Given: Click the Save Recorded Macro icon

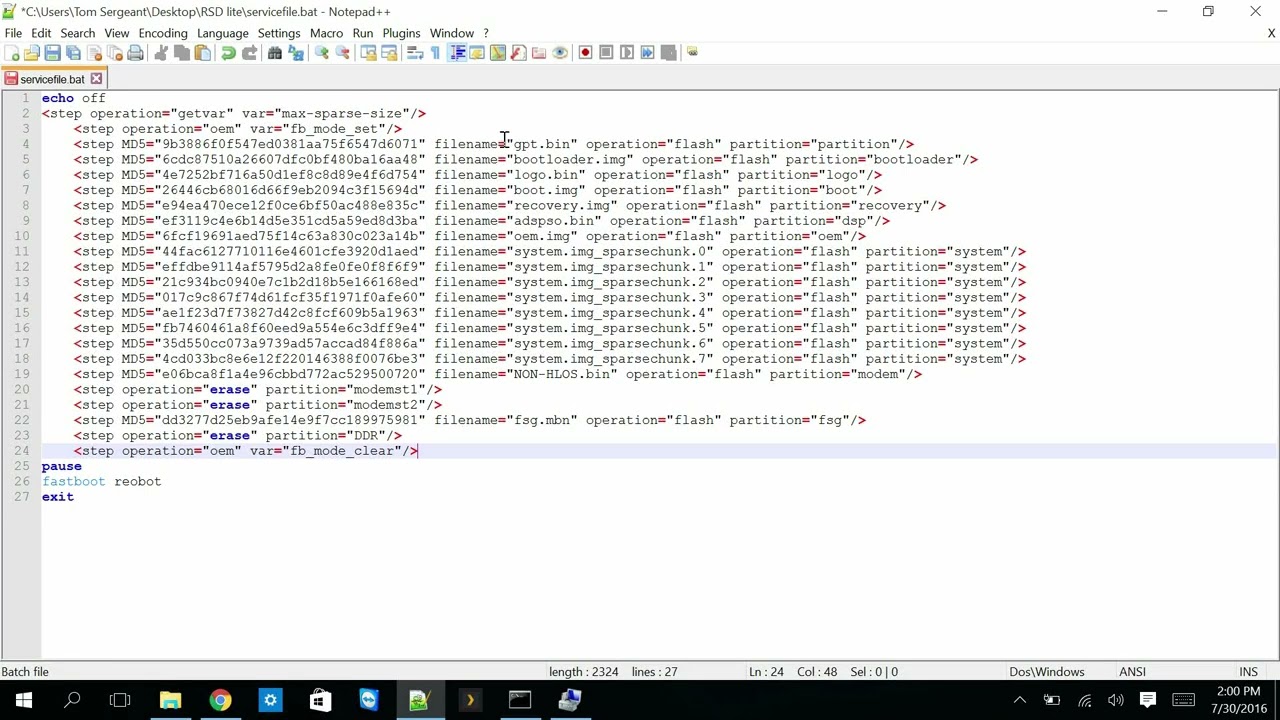Looking at the screenshot, I should (x=668, y=53).
